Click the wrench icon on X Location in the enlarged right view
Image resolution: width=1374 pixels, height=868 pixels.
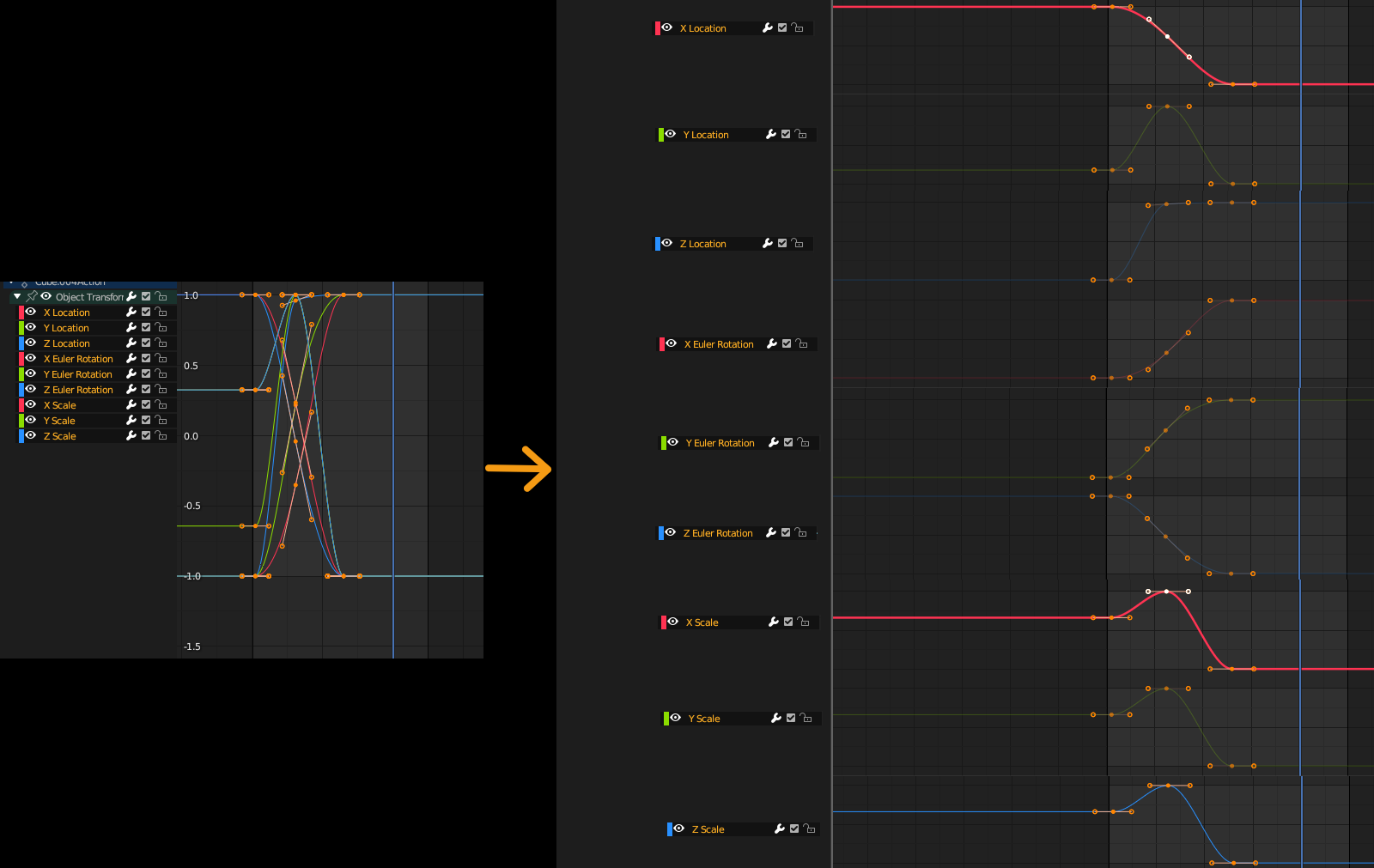[768, 28]
